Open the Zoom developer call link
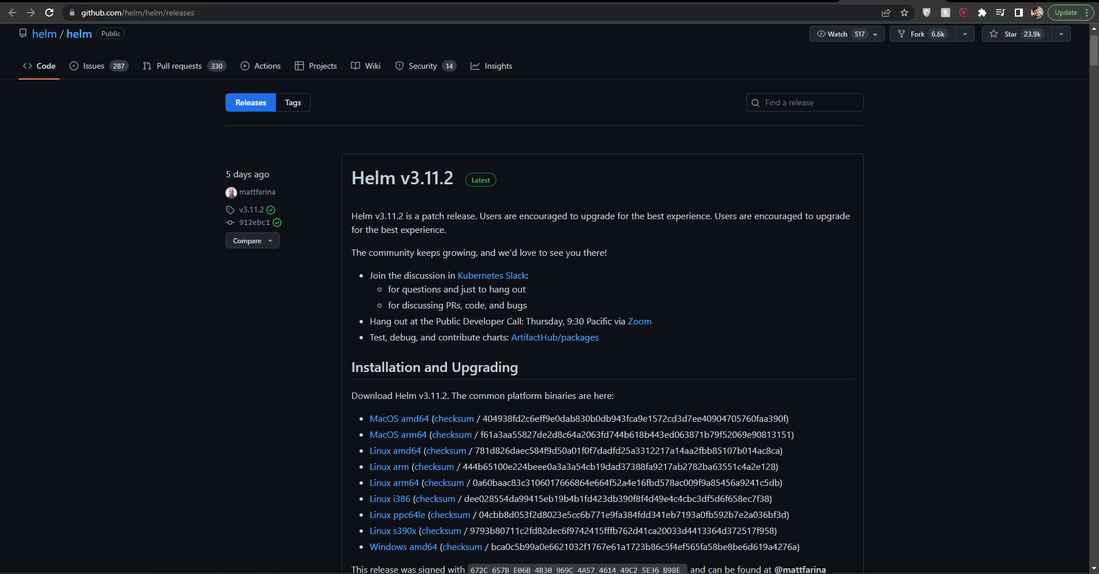The height and width of the screenshot is (574, 1099). point(639,321)
